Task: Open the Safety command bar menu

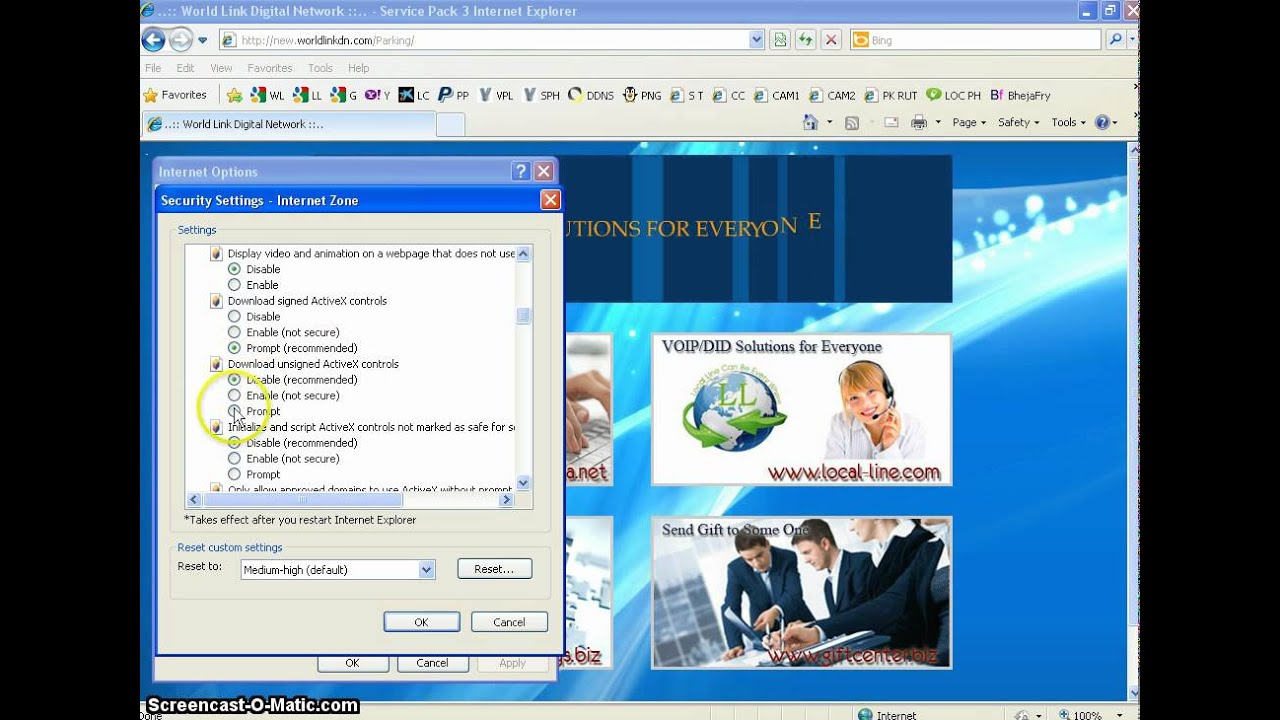Action: (1018, 122)
